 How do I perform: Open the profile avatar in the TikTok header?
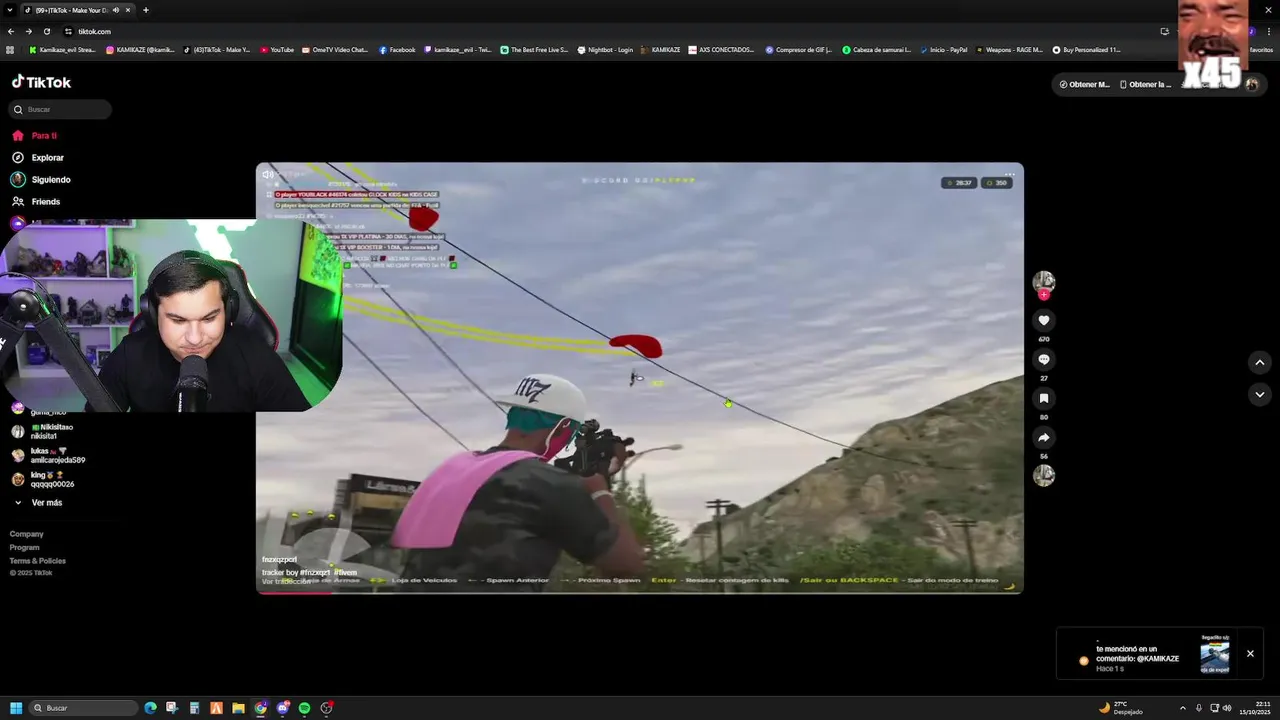tap(1252, 84)
